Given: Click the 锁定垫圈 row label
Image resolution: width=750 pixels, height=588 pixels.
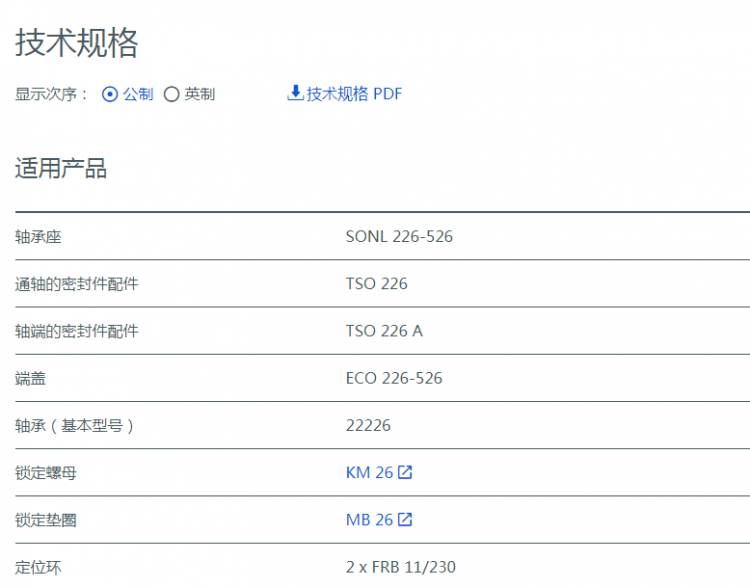Looking at the screenshot, I should [x=46, y=520].
